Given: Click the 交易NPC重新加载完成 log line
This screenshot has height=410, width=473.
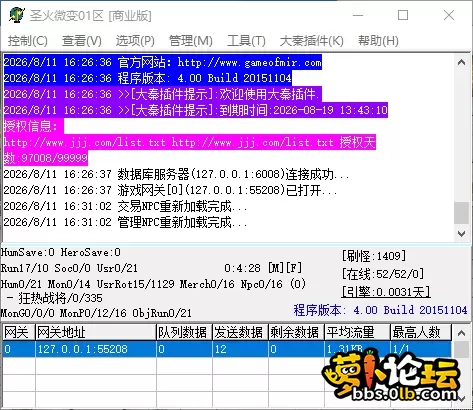Looking at the screenshot, I should click(125, 206).
